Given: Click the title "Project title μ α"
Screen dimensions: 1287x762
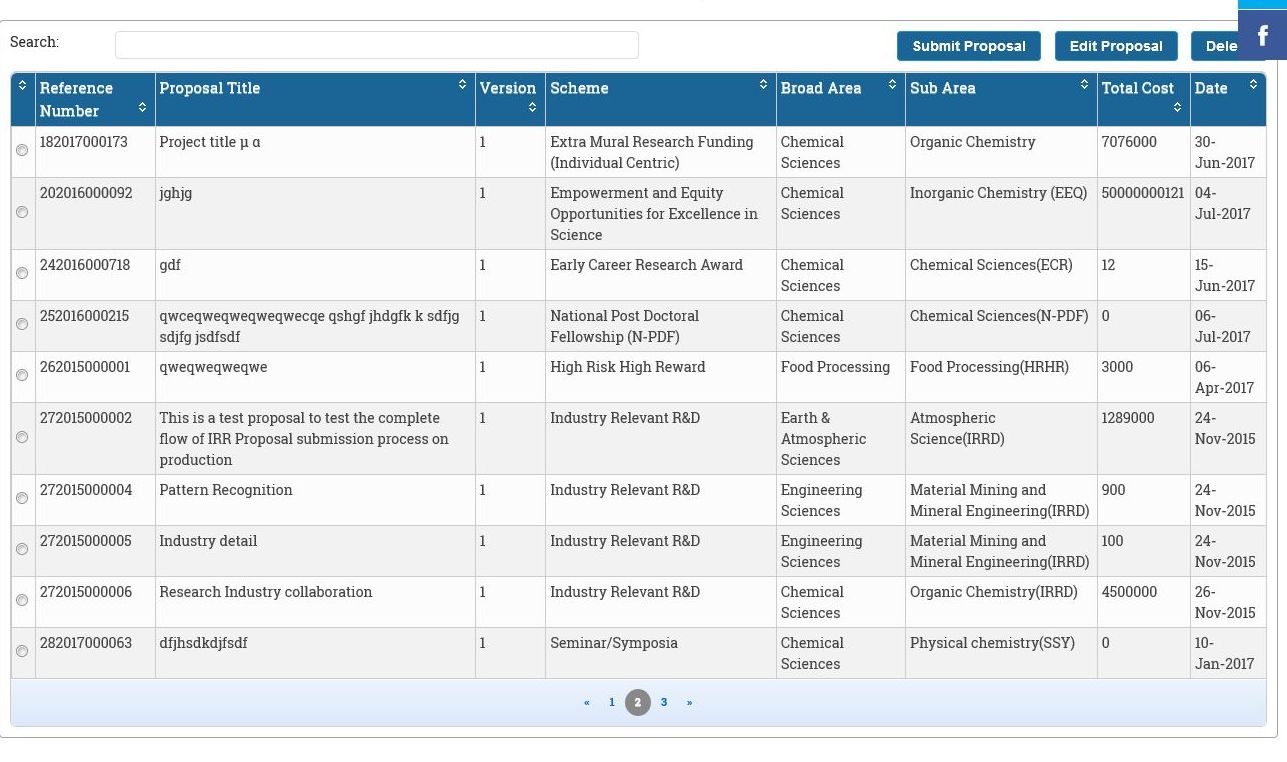Looking at the screenshot, I should pos(210,142).
